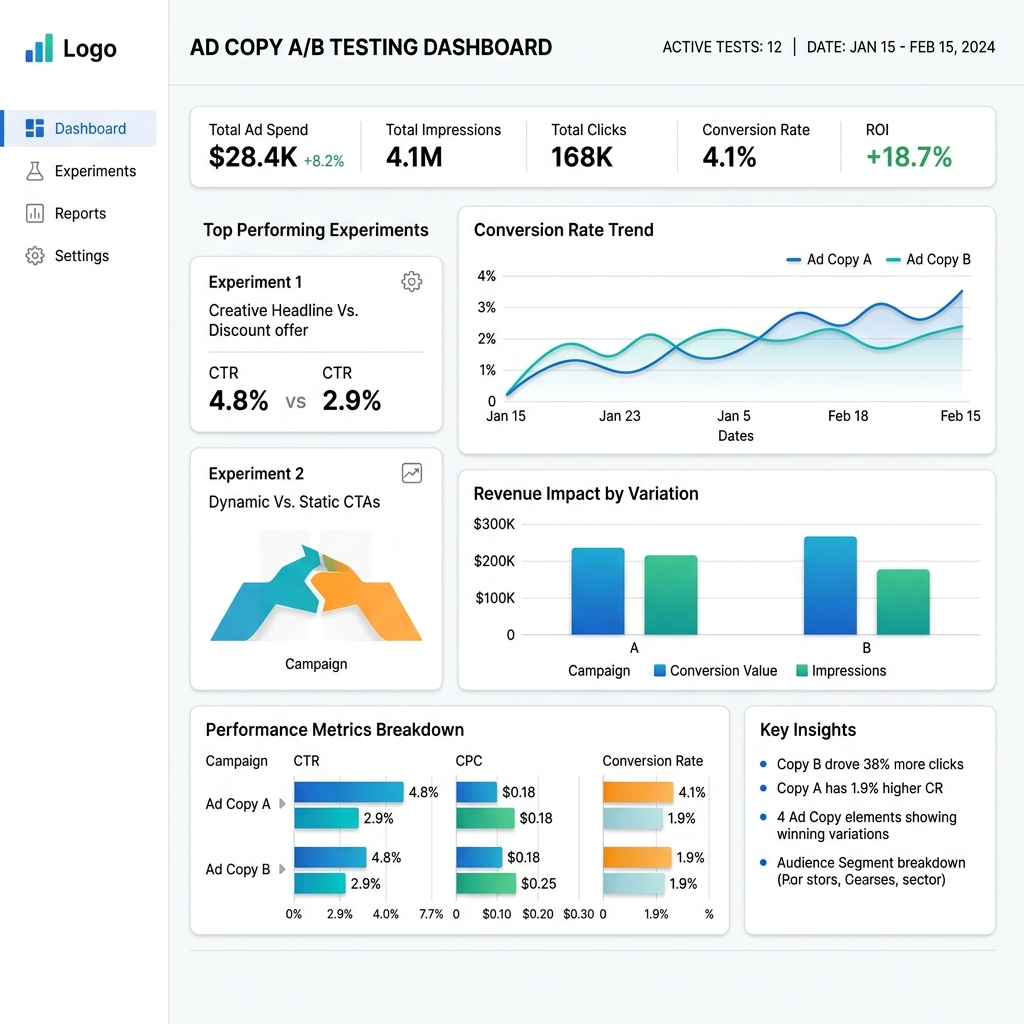Click 'Creative Headline Vs. Discount offer' text

pyautogui.click(x=283, y=320)
